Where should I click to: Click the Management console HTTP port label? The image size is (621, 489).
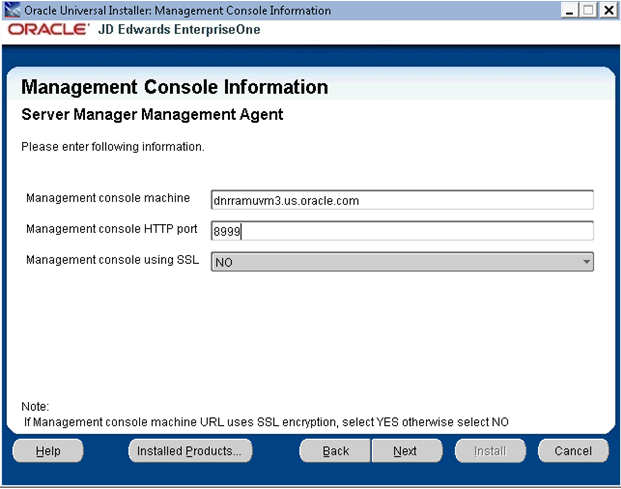[x=112, y=229]
